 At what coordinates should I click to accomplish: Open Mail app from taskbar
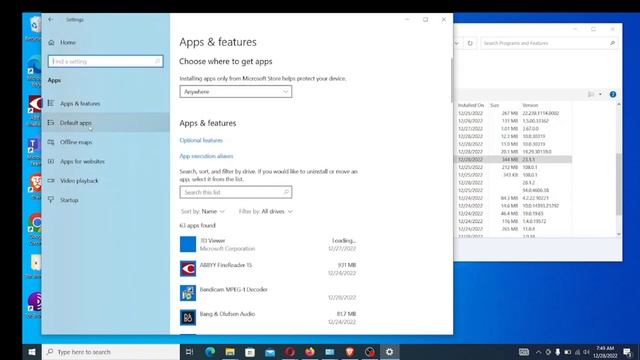(x=270, y=352)
